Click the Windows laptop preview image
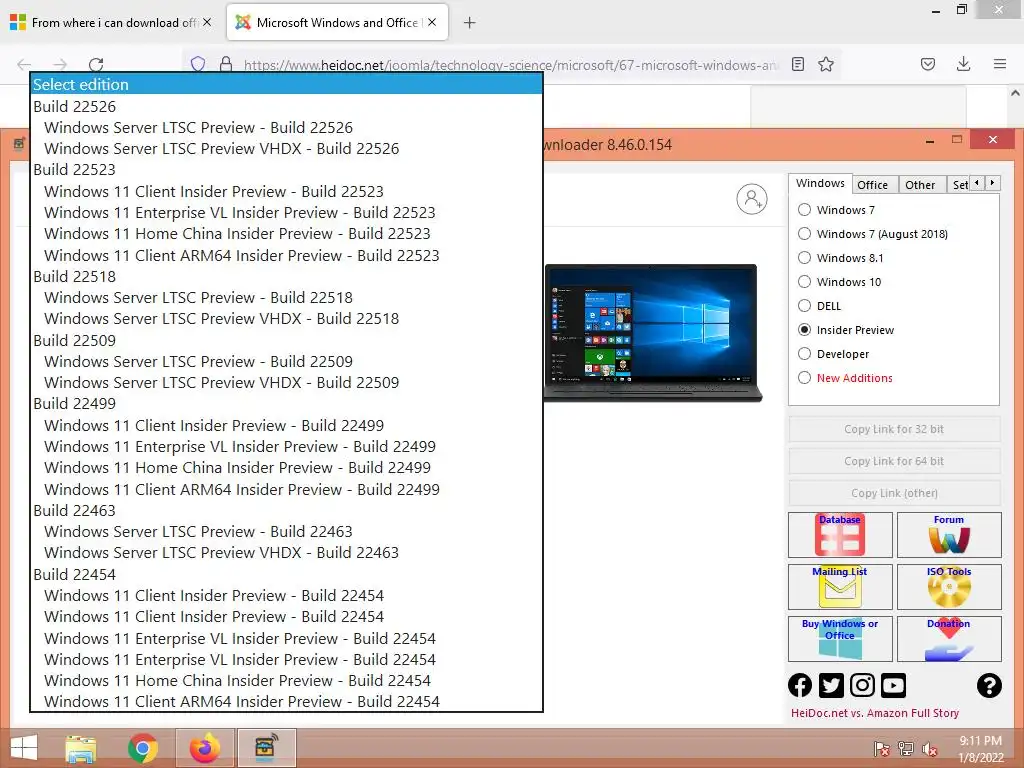 point(652,332)
